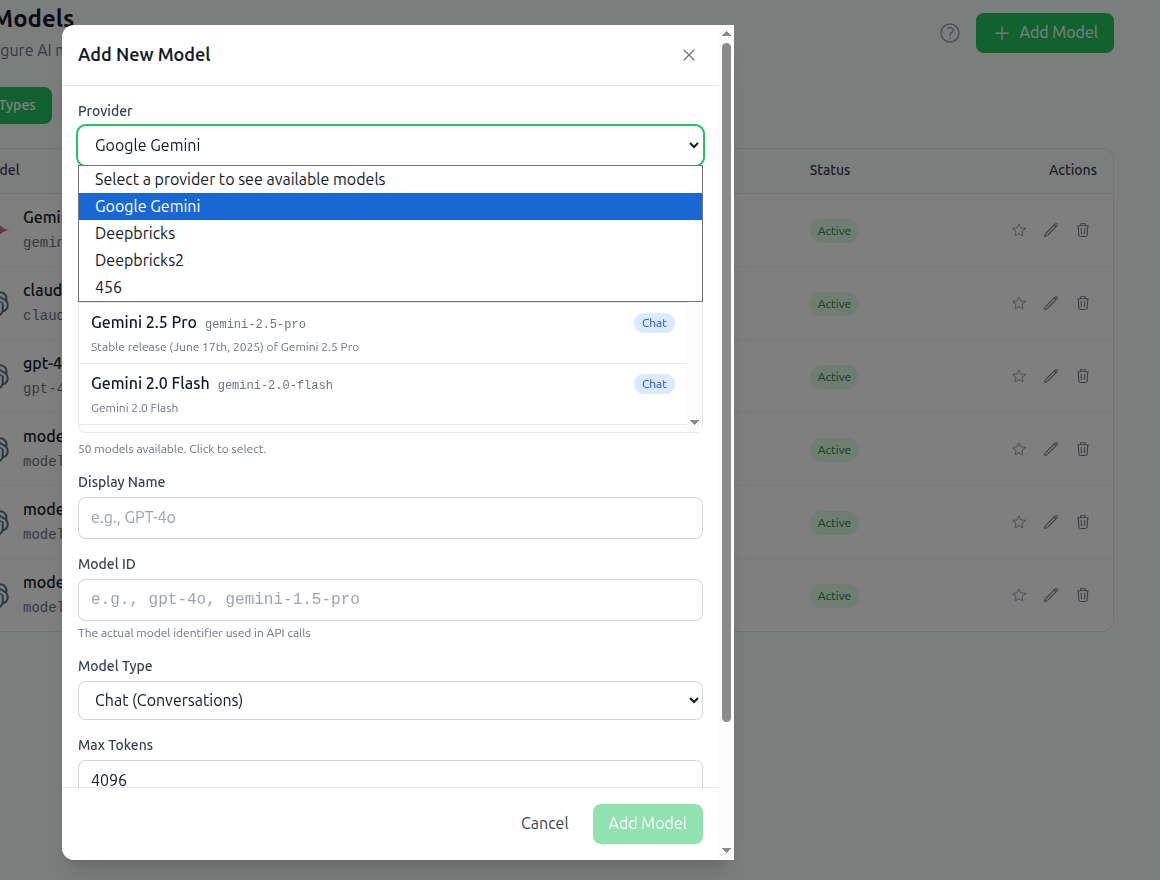The image size is (1160, 880).
Task: Click 'The actual model identifier used in API calls' hint
Action: tap(194, 633)
